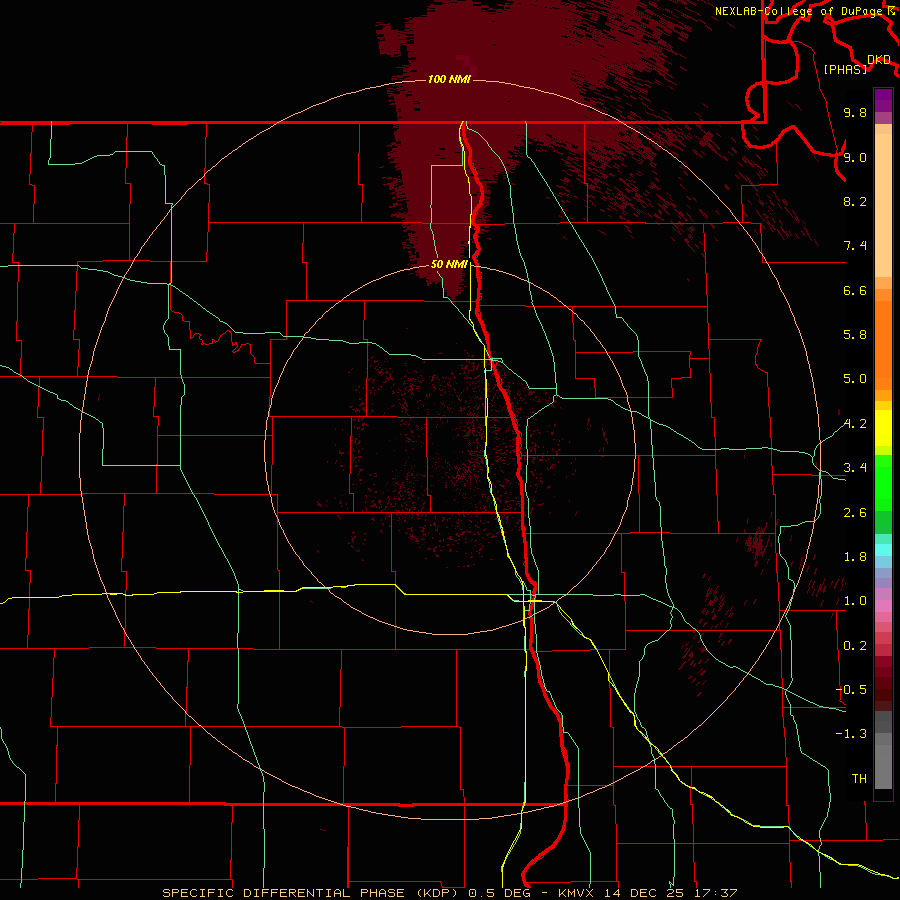
Task: Click the 4.2 color scale value
Action: click(855, 424)
